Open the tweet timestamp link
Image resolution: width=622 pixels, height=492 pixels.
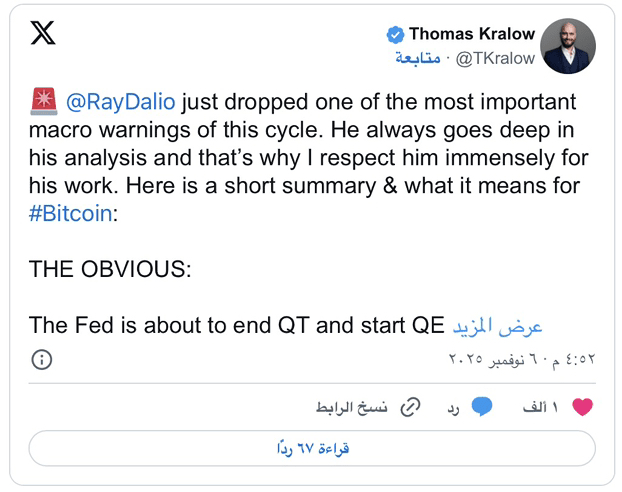pos(522,359)
